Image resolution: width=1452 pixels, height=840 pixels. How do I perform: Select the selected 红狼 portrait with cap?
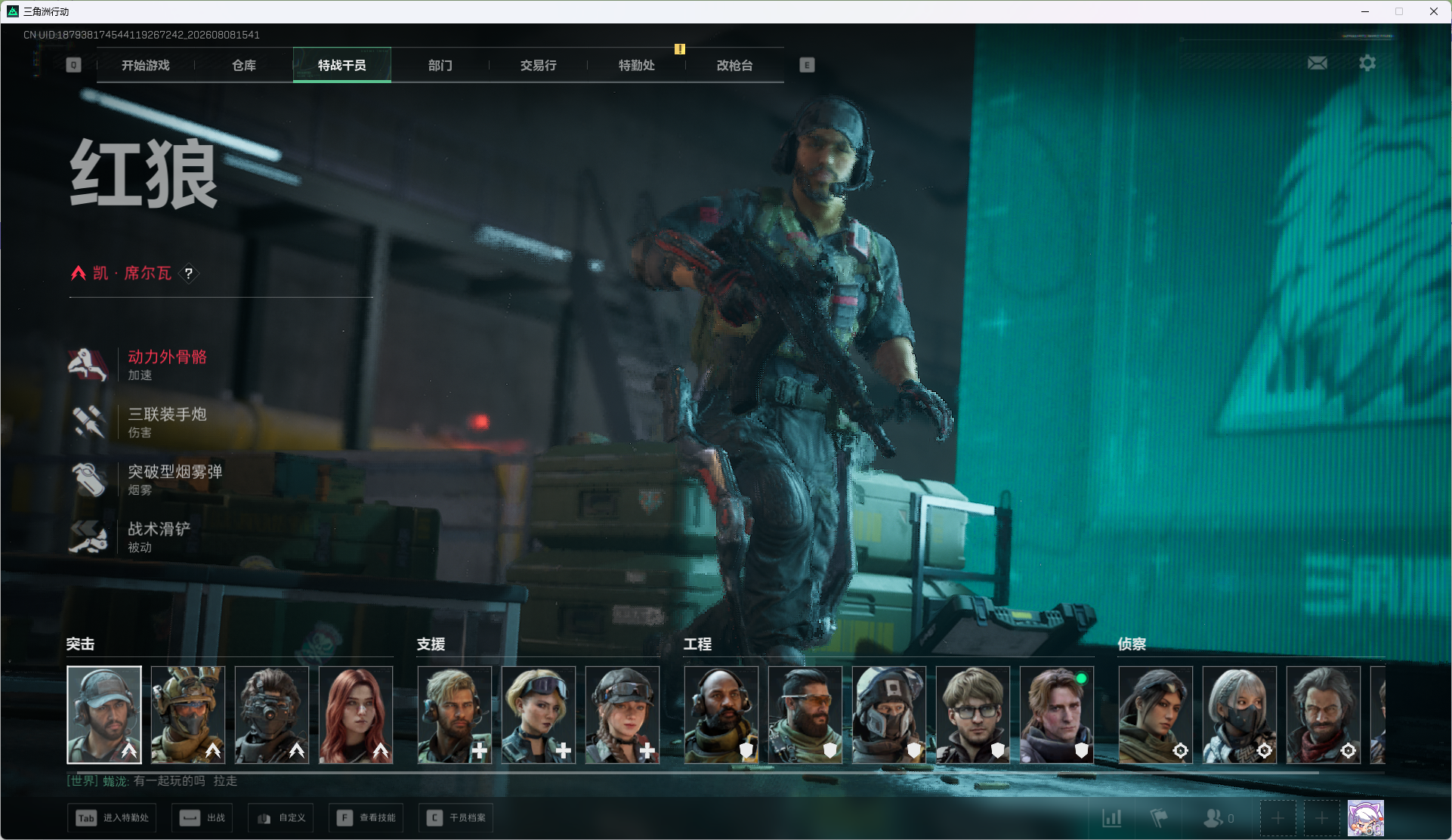104,715
